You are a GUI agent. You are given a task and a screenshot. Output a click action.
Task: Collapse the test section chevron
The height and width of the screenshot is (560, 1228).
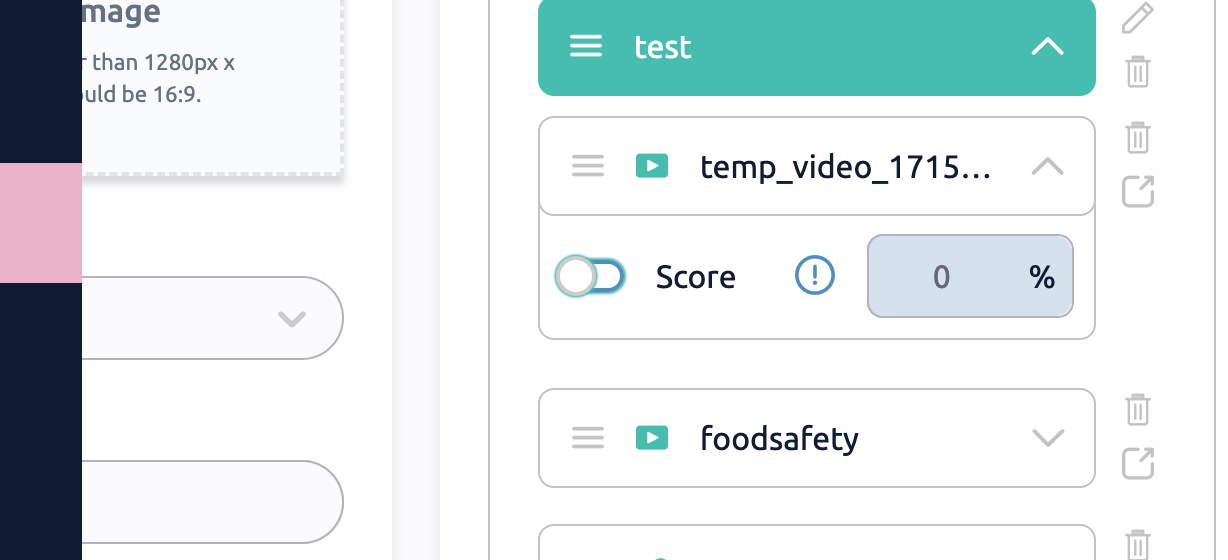point(1047,46)
